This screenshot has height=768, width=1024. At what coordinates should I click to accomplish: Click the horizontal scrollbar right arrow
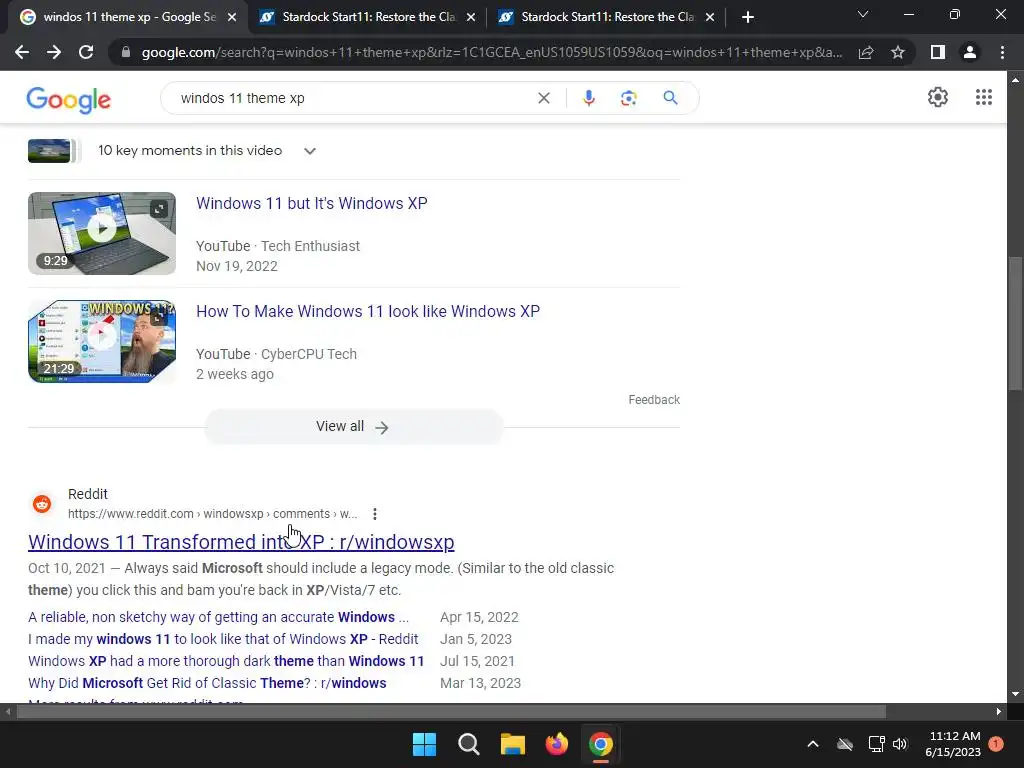999,712
